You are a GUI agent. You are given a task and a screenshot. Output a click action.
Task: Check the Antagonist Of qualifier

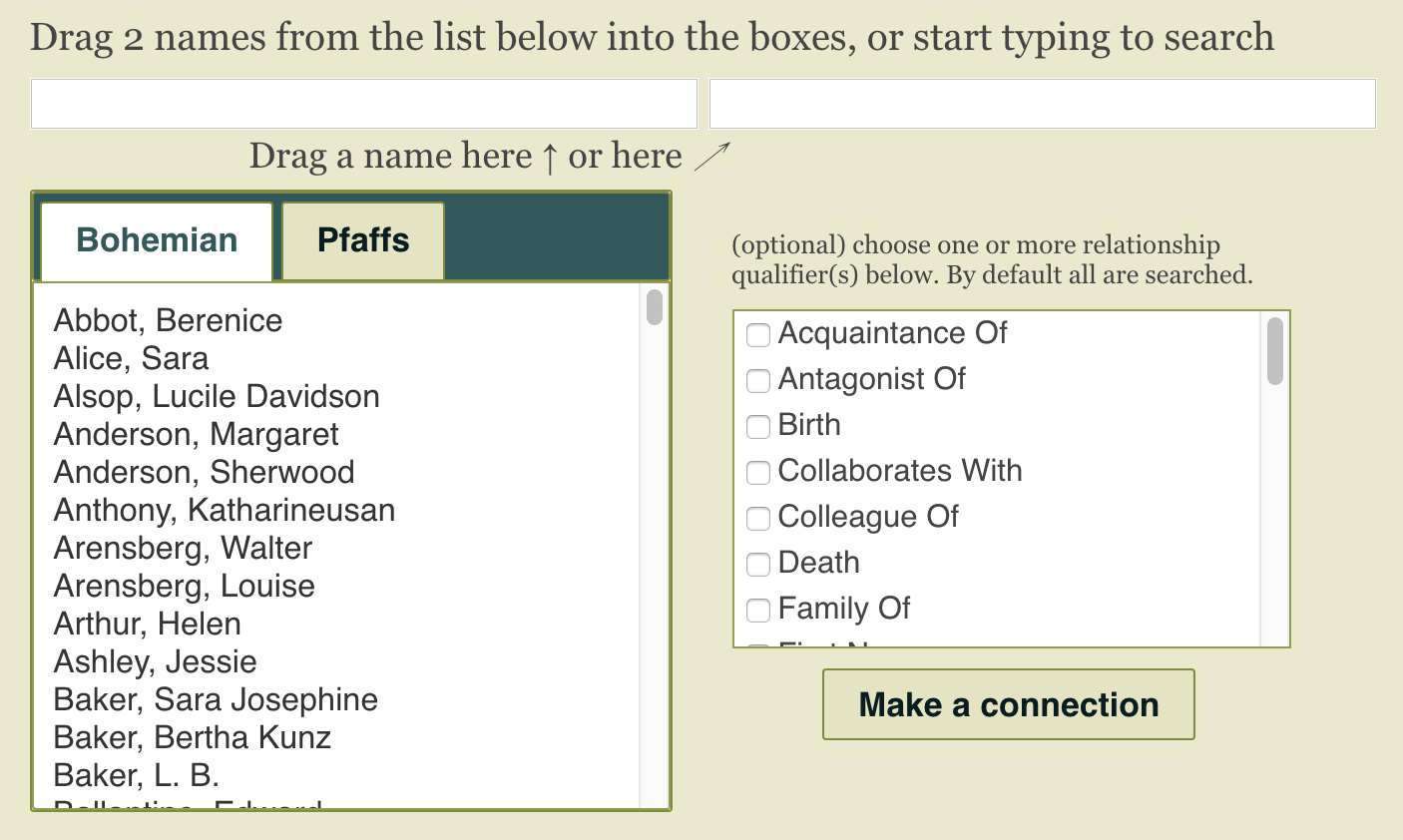758,380
